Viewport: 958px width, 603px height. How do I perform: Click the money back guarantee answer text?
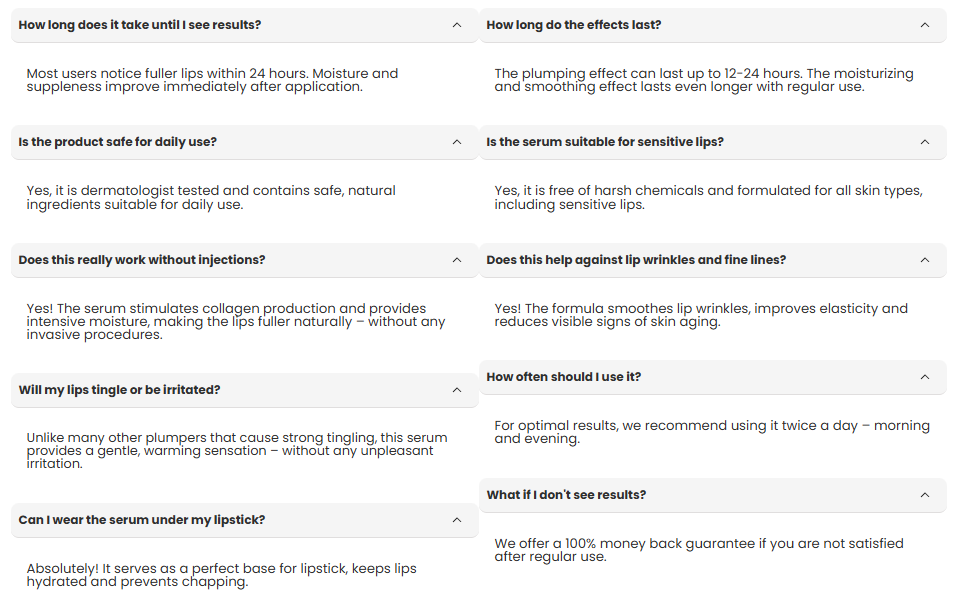[698, 550]
